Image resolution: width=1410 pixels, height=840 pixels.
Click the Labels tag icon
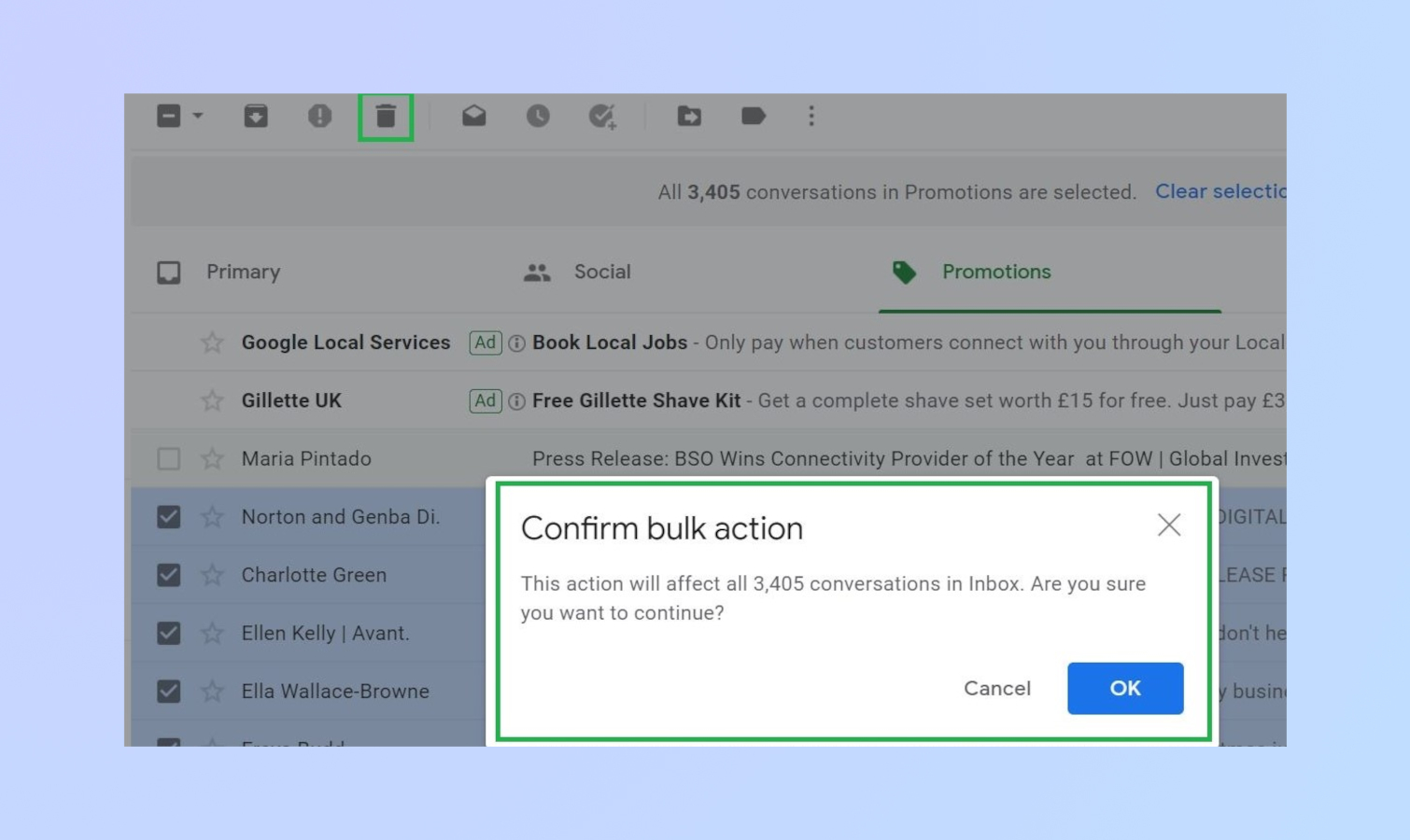(x=753, y=116)
